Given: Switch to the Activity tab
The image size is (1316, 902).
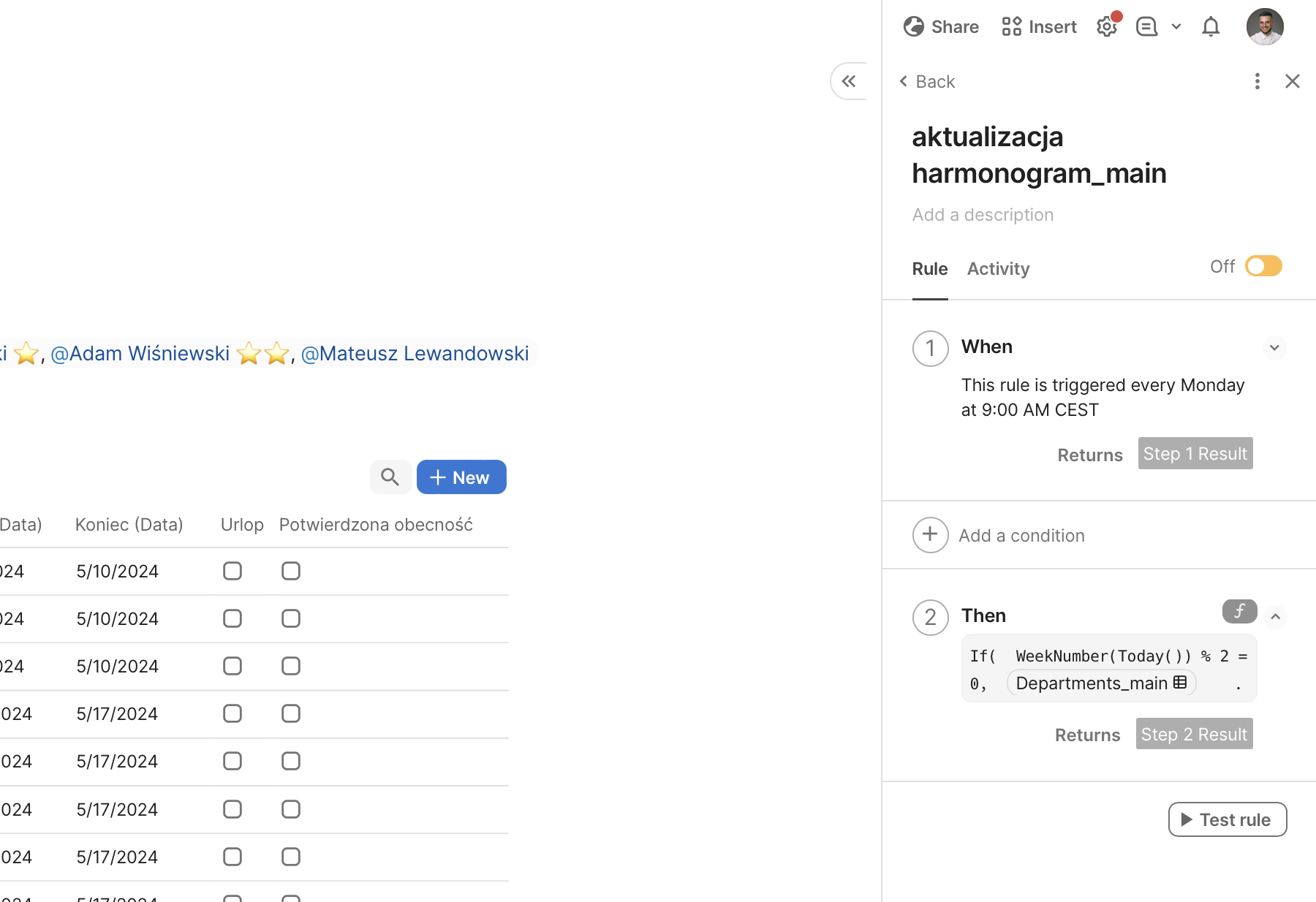Looking at the screenshot, I should 998,269.
